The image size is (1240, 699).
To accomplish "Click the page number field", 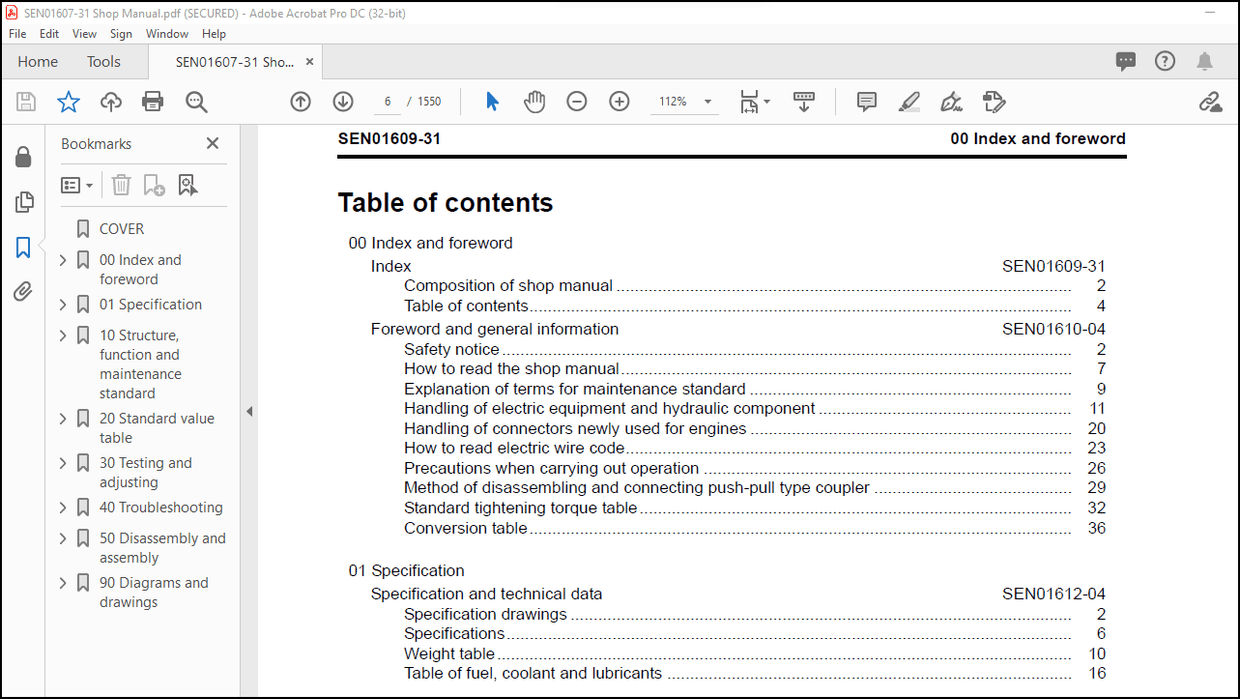I will (x=388, y=101).
